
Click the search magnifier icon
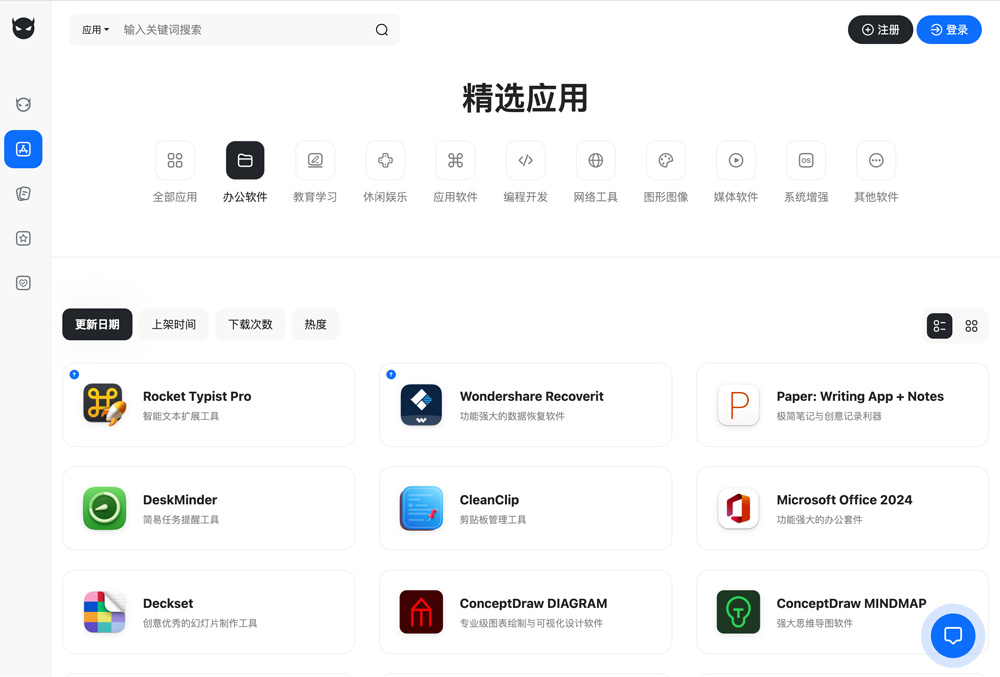pos(381,30)
